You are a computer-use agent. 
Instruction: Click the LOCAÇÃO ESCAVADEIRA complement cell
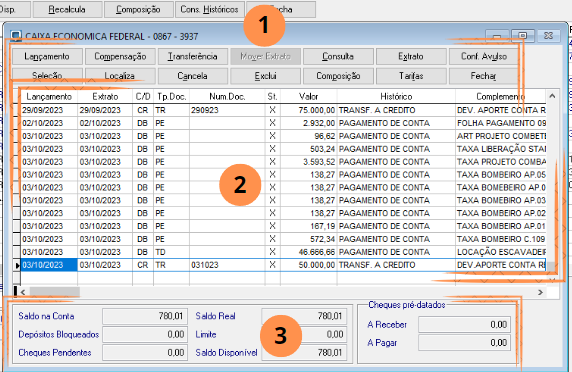pyautogui.click(x=501, y=252)
